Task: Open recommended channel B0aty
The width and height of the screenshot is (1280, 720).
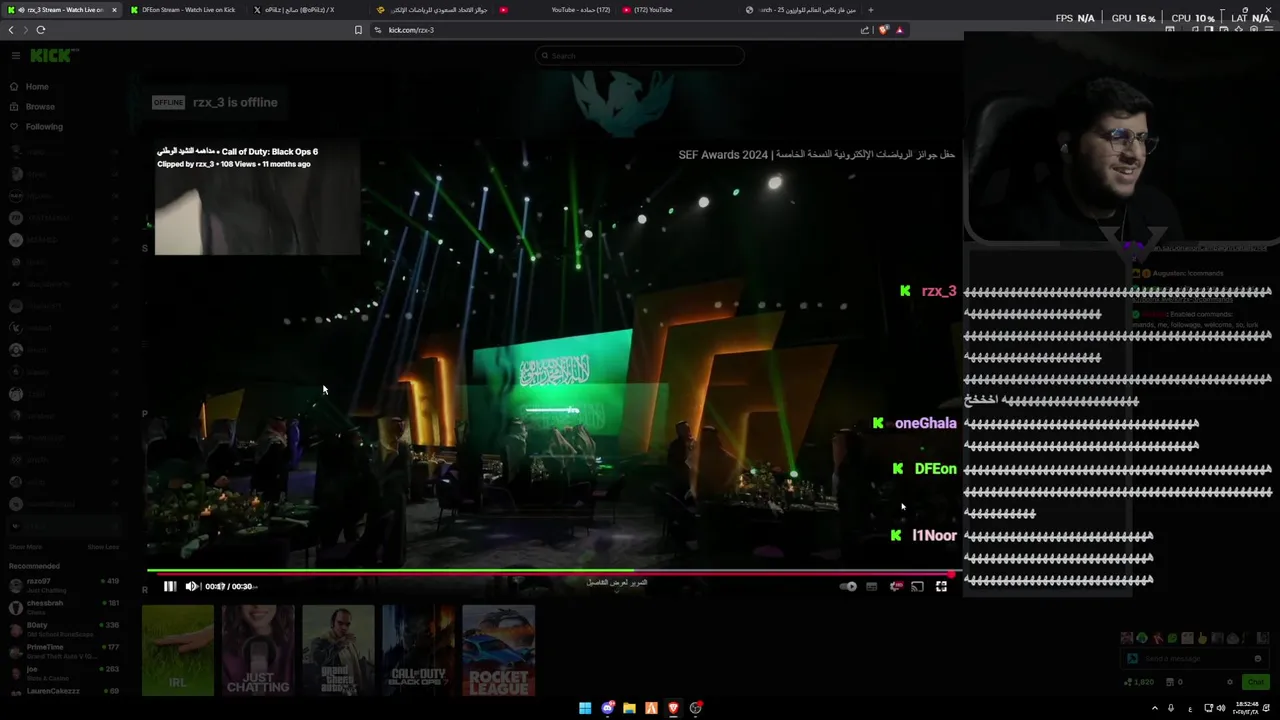Action: 63,629
